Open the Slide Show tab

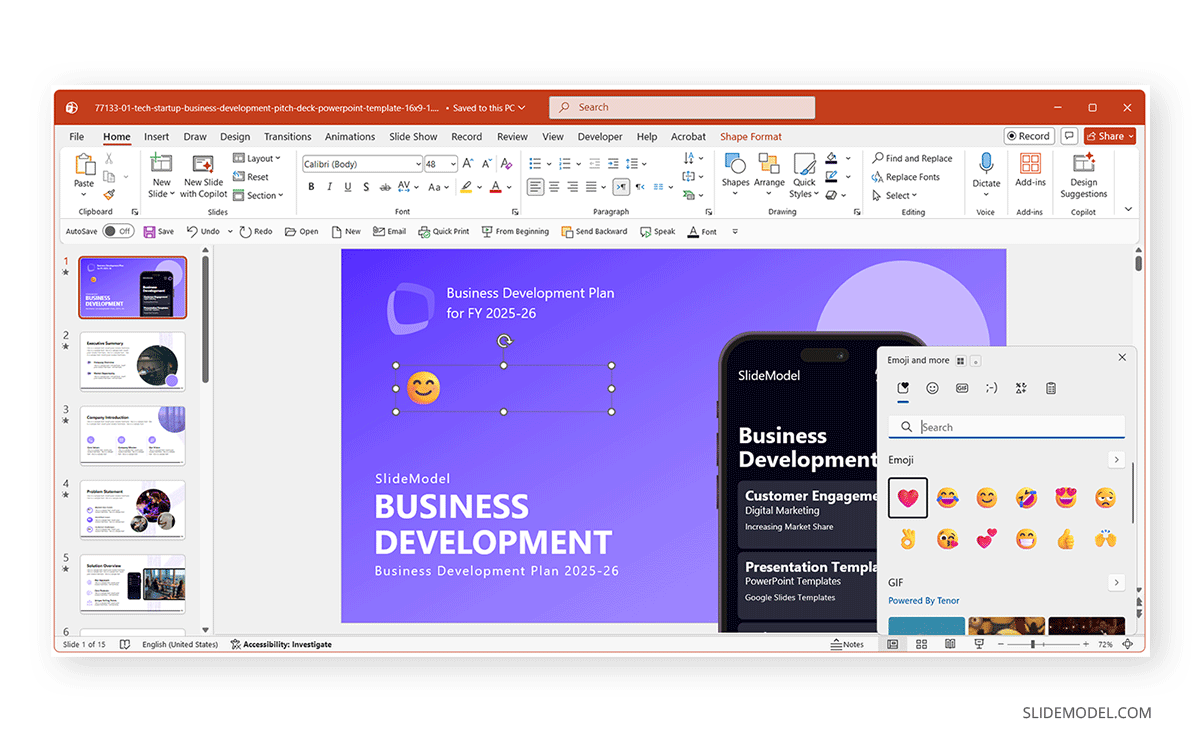pyautogui.click(x=413, y=137)
